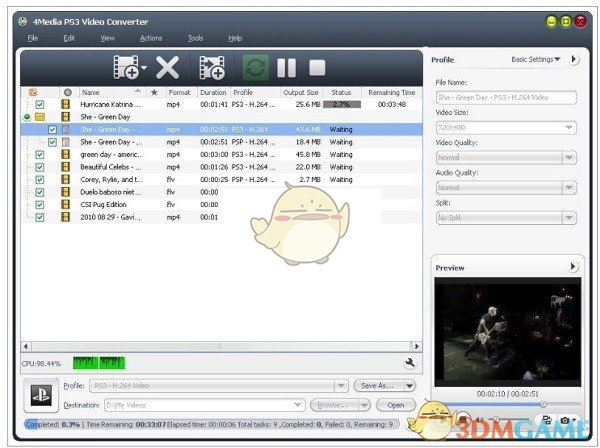Expand the Preview panel arrow
The height and width of the screenshot is (448, 600).
tap(573, 266)
